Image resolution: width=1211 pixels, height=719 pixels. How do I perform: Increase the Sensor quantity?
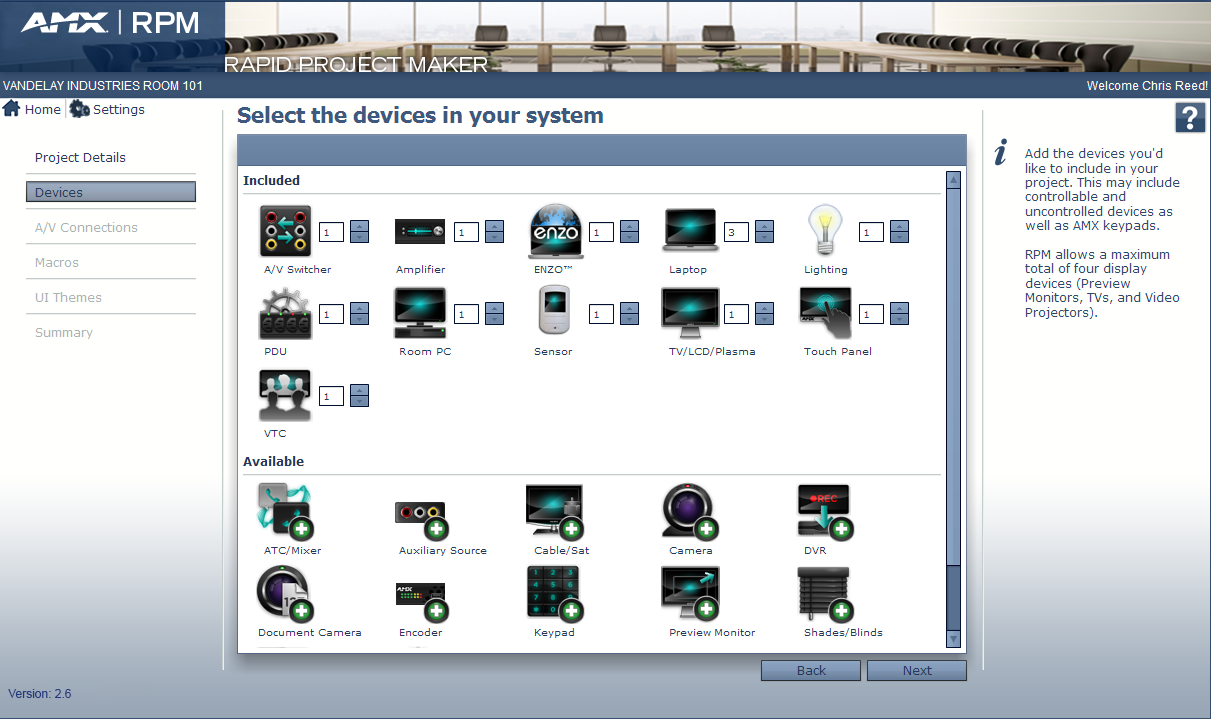coord(629,308)
